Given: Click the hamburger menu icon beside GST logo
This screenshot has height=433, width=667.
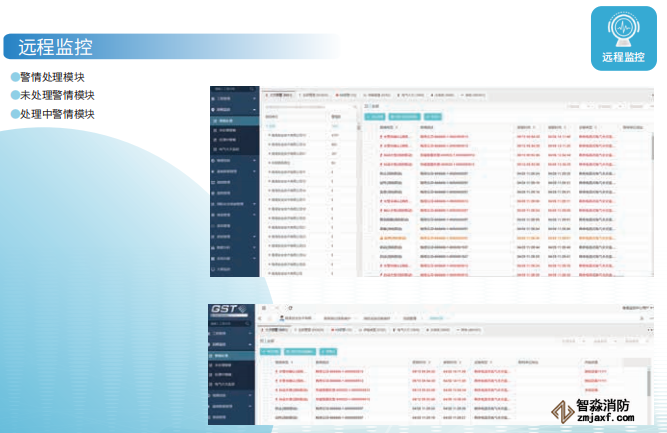Looking at the screenshot, I should tap(264, 308).
